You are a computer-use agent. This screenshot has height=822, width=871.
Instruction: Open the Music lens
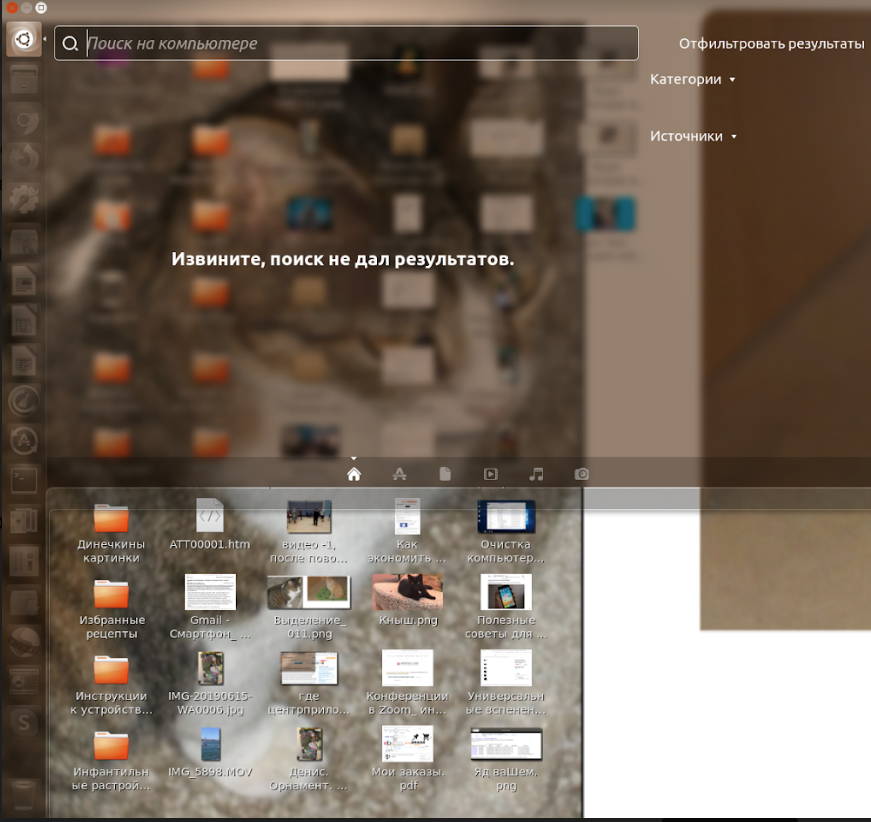(536, 474)
